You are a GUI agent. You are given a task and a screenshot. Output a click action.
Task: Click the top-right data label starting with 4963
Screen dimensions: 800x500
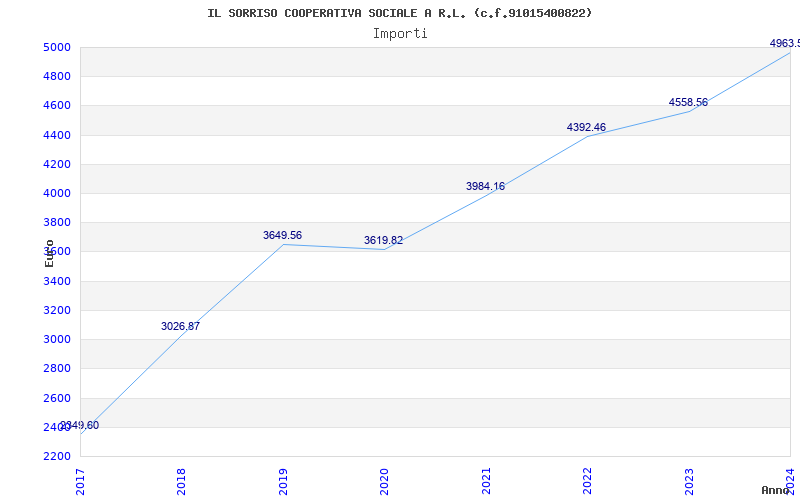785,44
